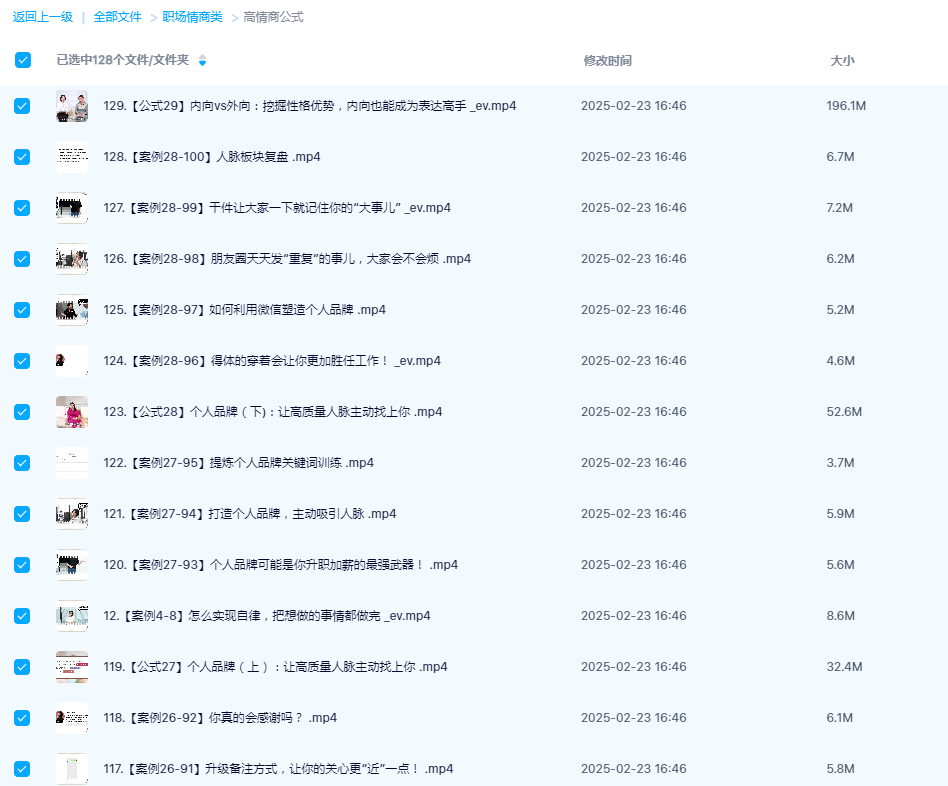Open the thumbnail for 118 你真的会感谢吗

pos(71,717)
